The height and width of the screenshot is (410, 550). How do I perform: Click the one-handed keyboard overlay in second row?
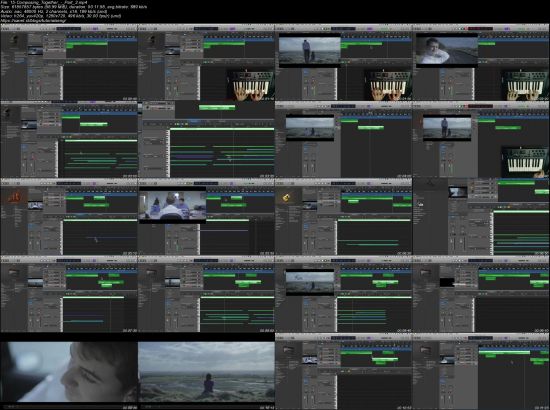coord(525,162)
